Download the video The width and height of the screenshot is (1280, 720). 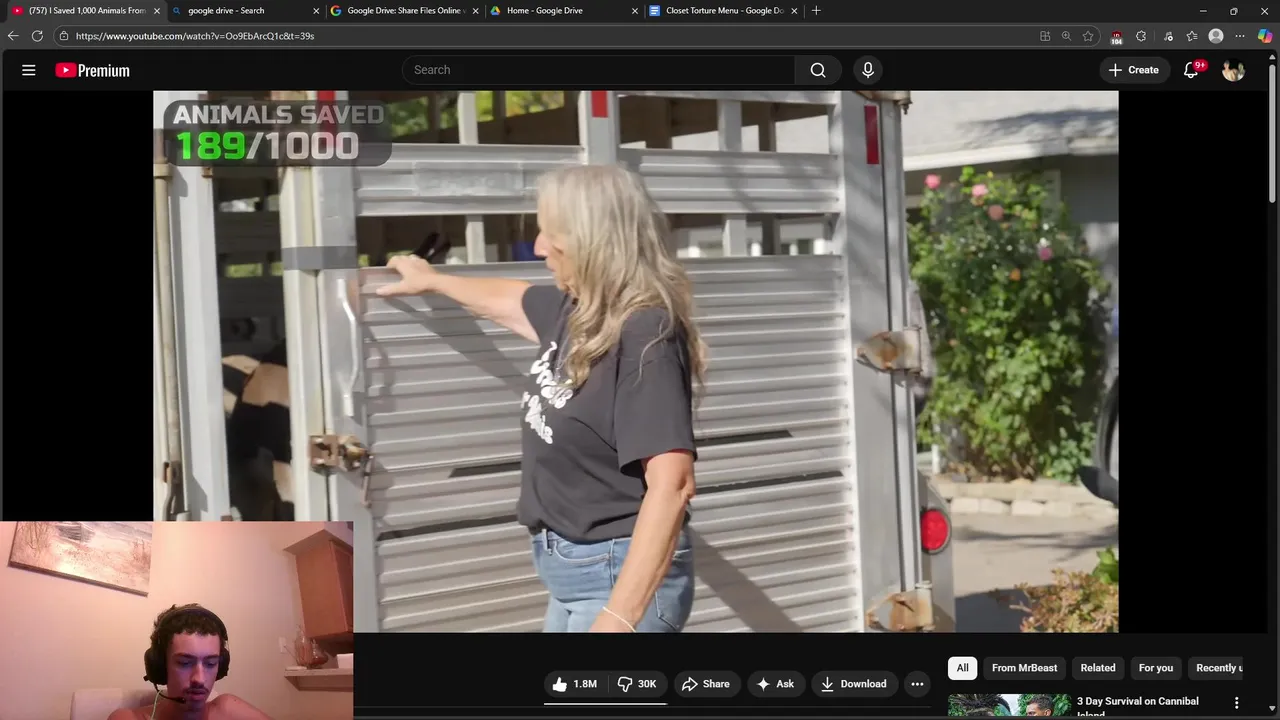(854, 684)
